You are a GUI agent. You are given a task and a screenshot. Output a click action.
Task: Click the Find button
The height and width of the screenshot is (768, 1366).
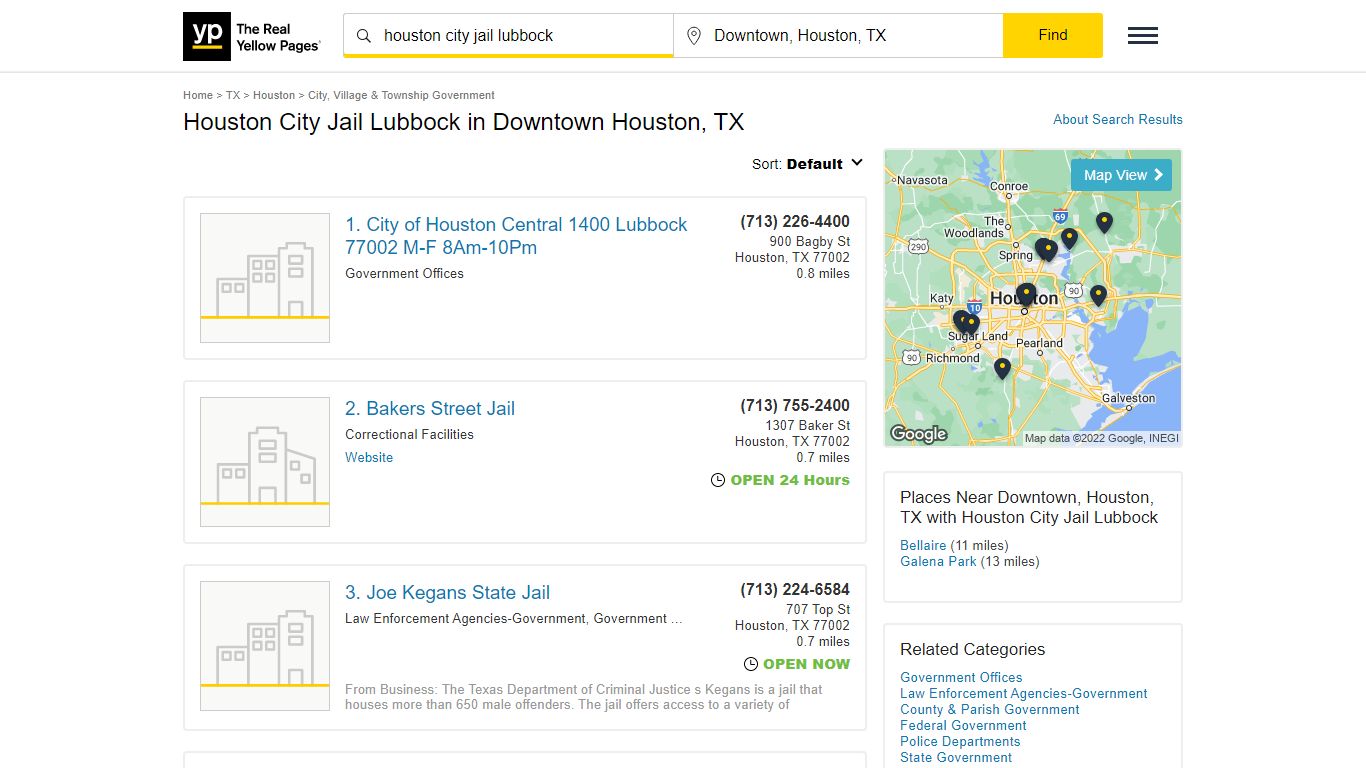point(1053,35)
